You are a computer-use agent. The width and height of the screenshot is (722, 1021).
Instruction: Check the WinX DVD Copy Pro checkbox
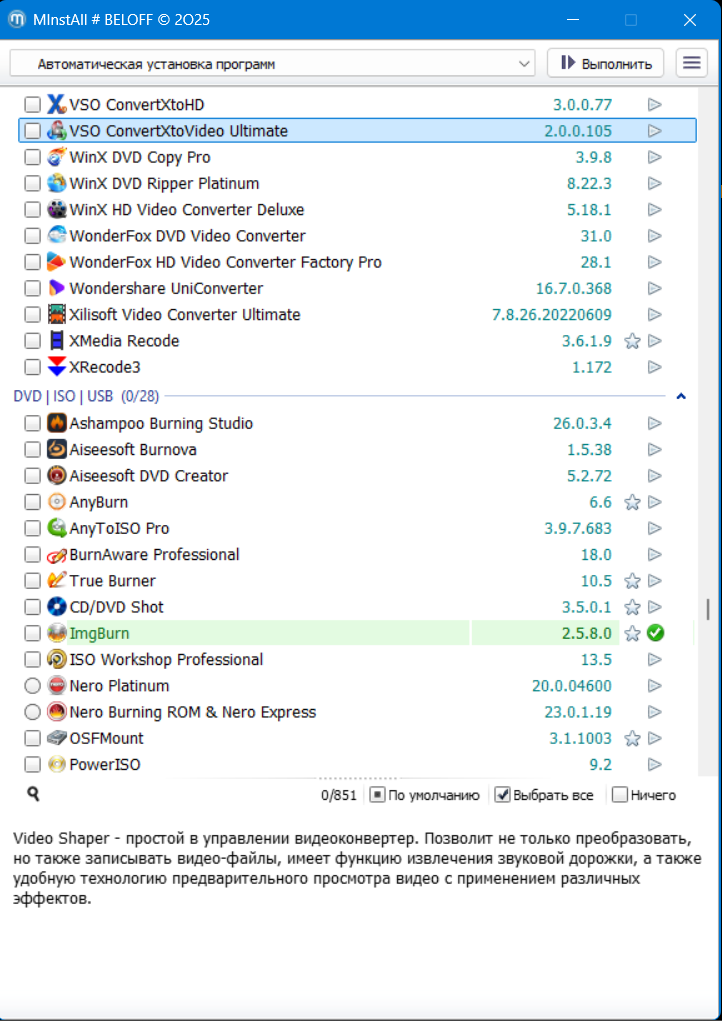click(33, 158)
